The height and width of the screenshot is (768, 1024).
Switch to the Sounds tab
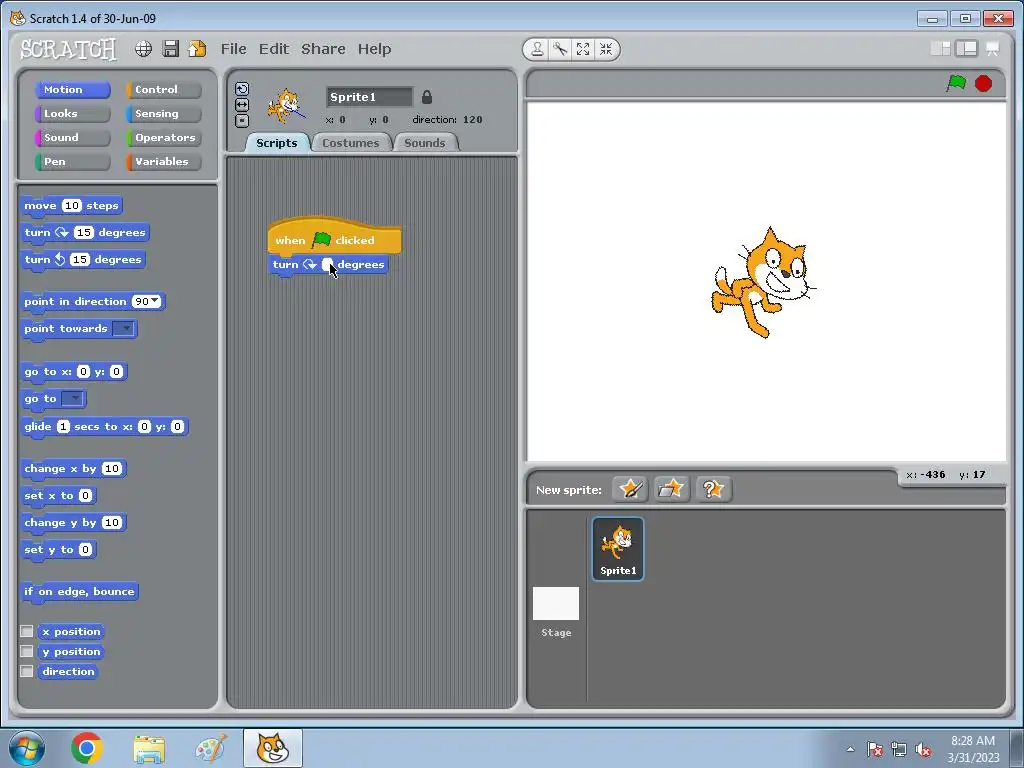coord(425,143)
